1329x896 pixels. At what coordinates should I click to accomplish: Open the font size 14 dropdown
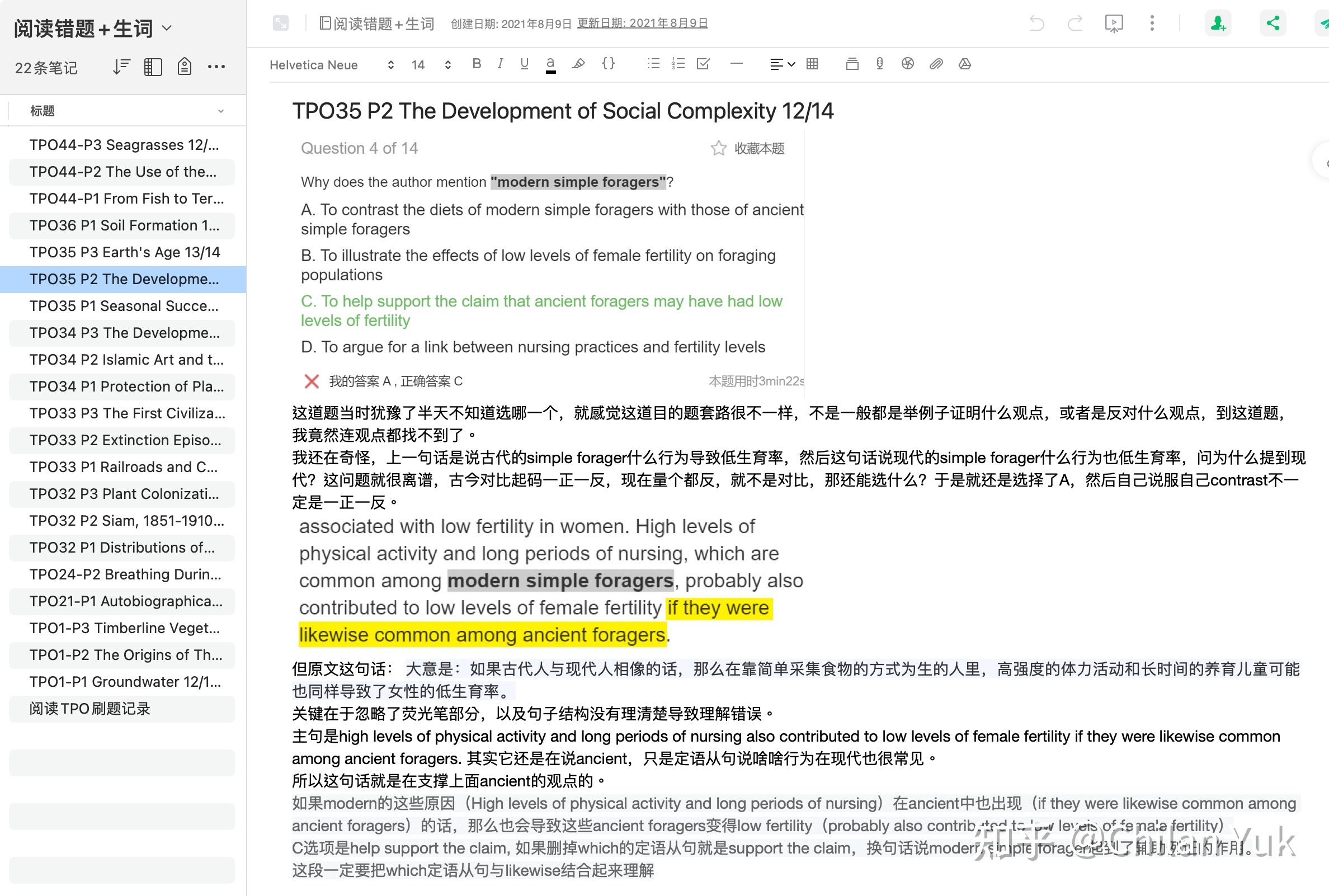pos(431,65)
